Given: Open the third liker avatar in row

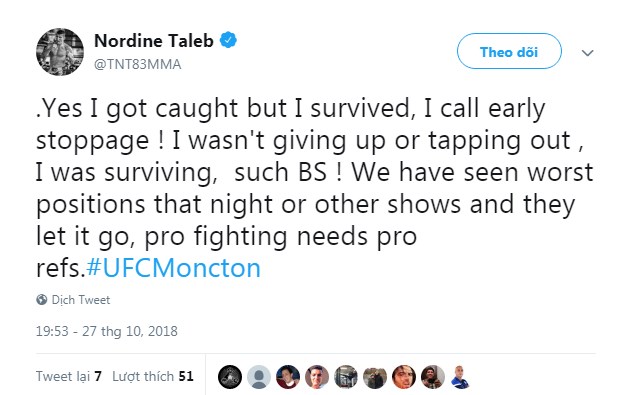Looking at the screenshot, I should pos(288,377).
